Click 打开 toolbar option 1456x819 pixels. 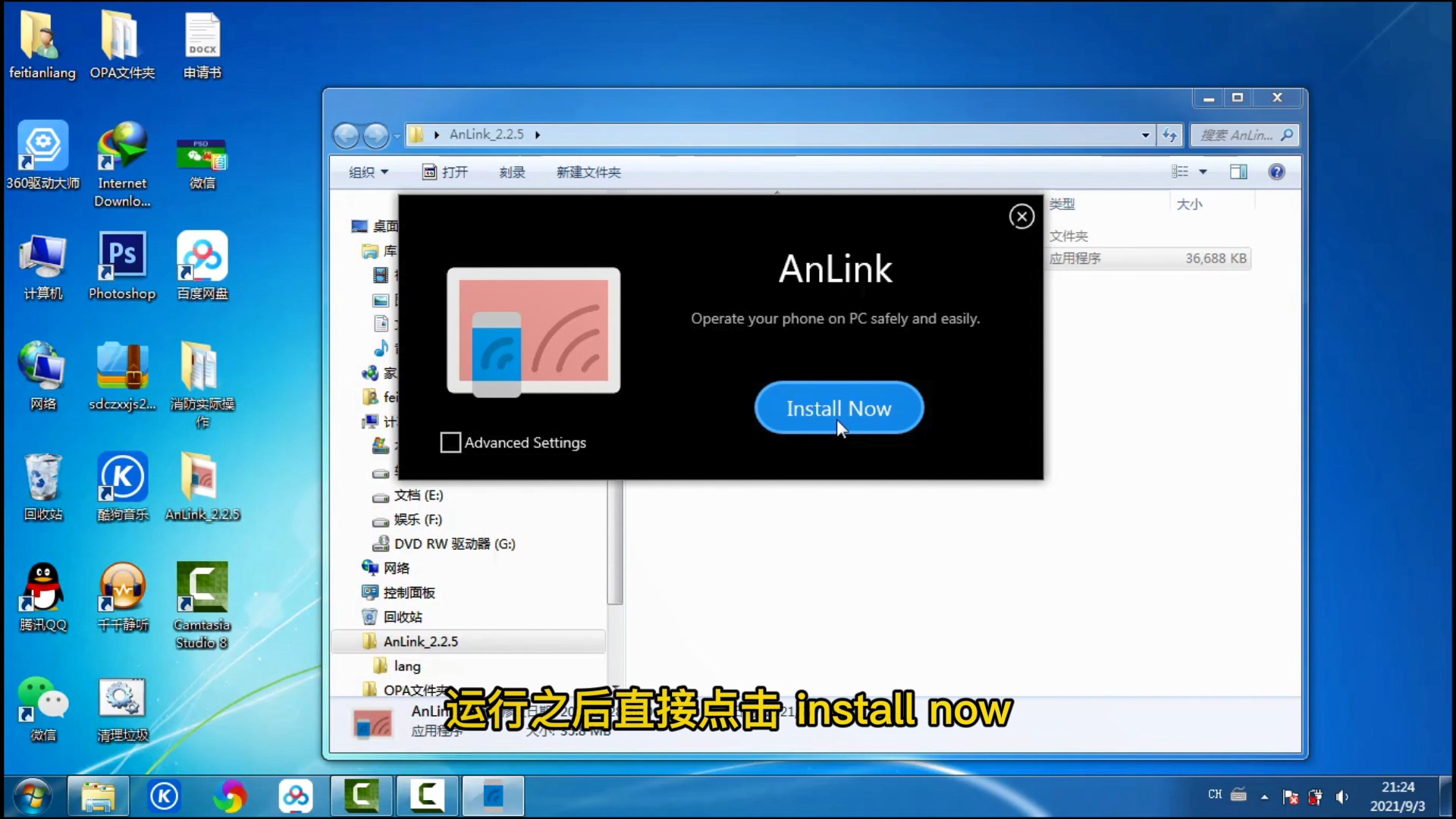pyautogui.click(x=454, y=172)
